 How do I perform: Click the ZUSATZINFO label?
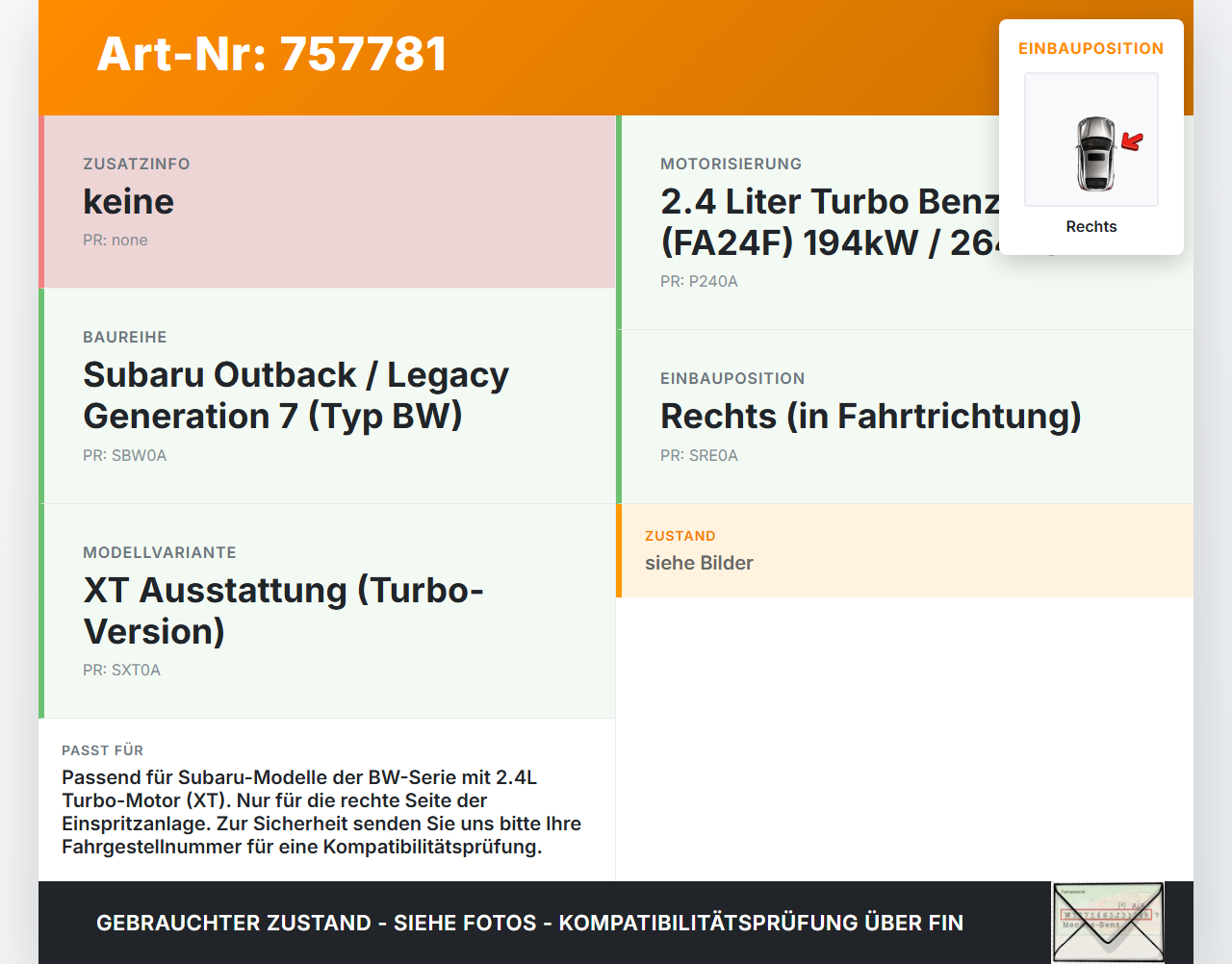click(x=137, y=165)
